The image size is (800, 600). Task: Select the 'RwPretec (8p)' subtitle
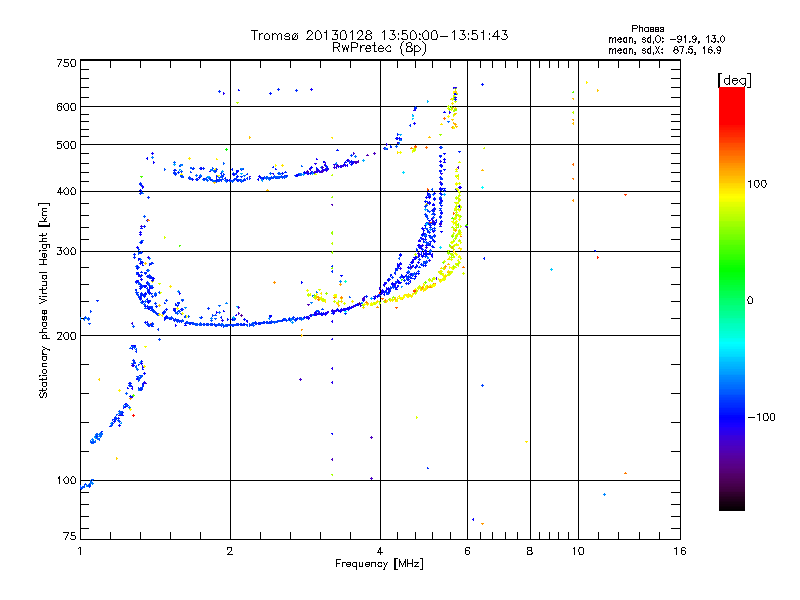tap(379, 48)
